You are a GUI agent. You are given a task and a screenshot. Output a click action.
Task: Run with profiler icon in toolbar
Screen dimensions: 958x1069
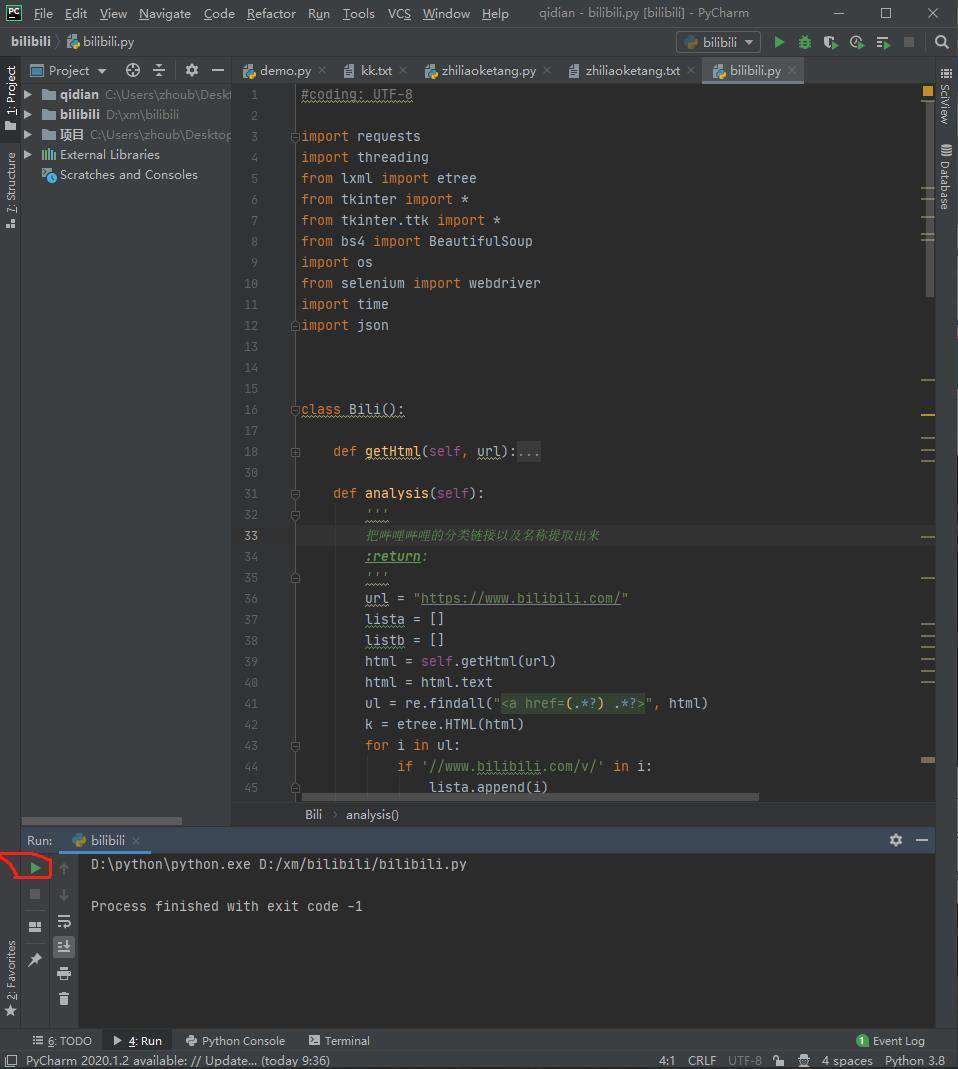coord(856,42)
